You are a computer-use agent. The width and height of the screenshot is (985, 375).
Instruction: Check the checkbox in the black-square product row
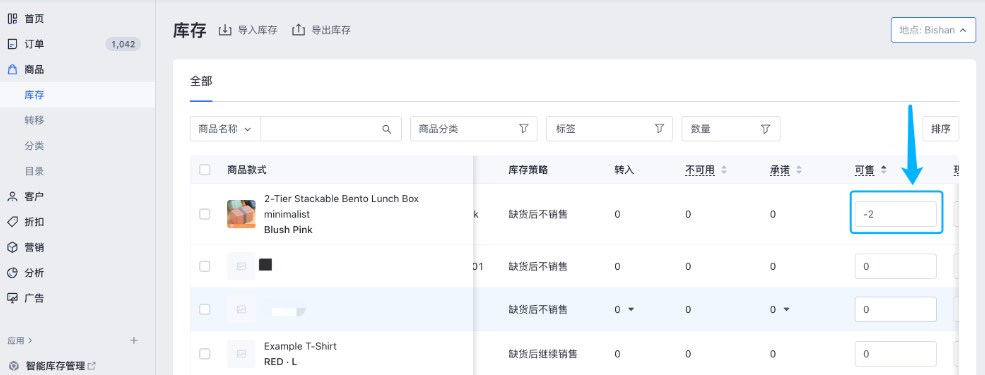(205, 266)
